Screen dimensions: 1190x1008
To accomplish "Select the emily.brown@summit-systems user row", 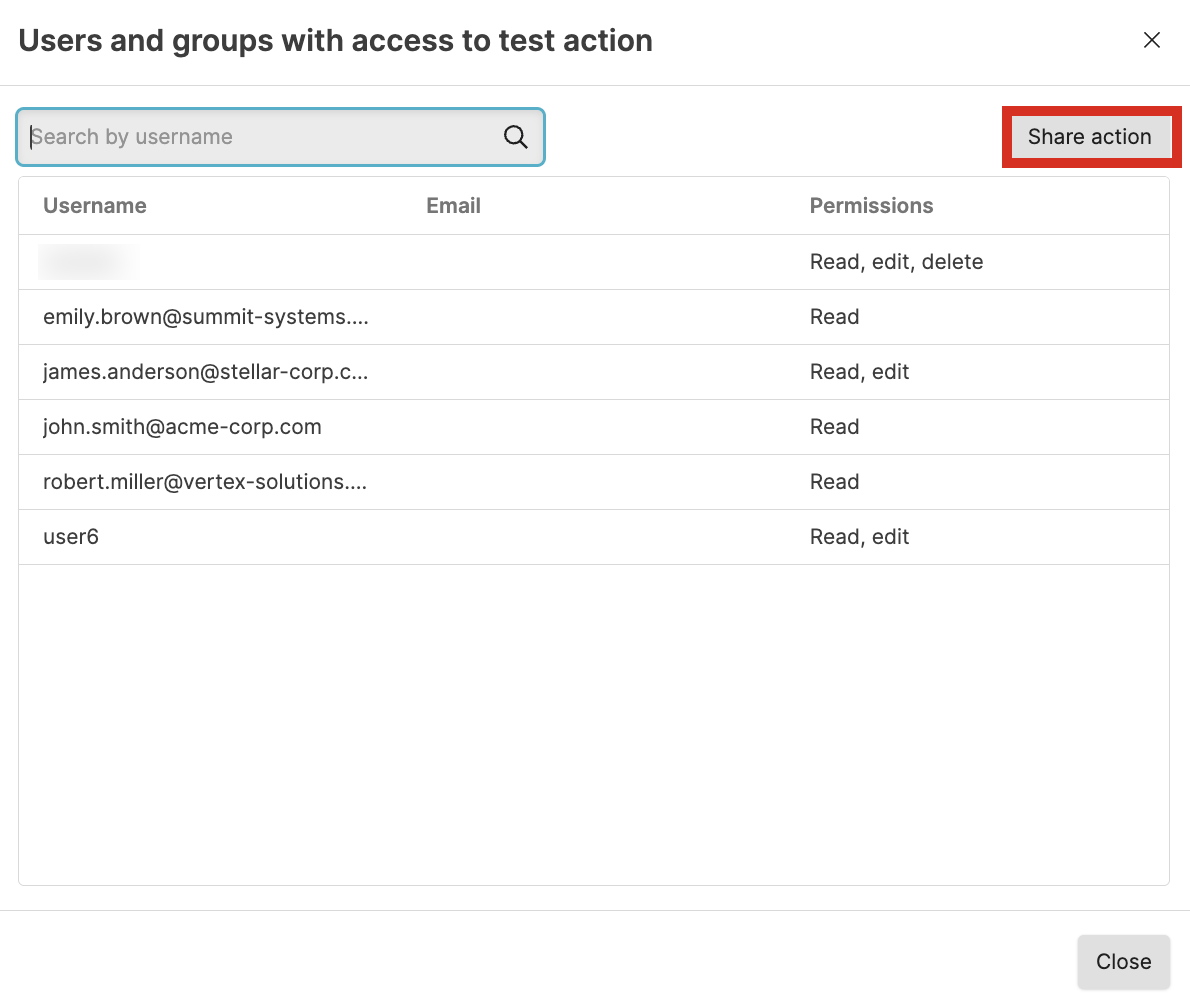I will (206, 317).
